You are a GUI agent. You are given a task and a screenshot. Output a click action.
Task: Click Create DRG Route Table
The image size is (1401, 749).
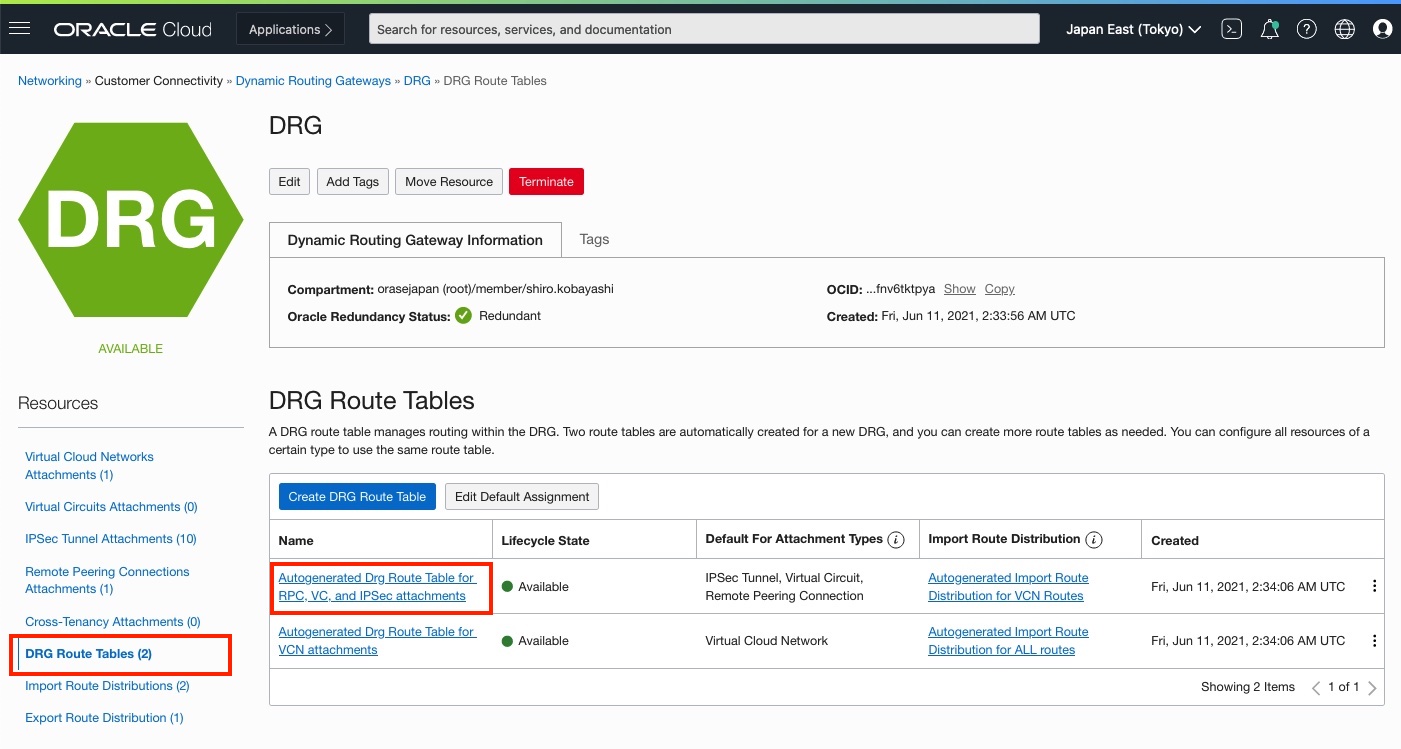[x=357, y=496]
